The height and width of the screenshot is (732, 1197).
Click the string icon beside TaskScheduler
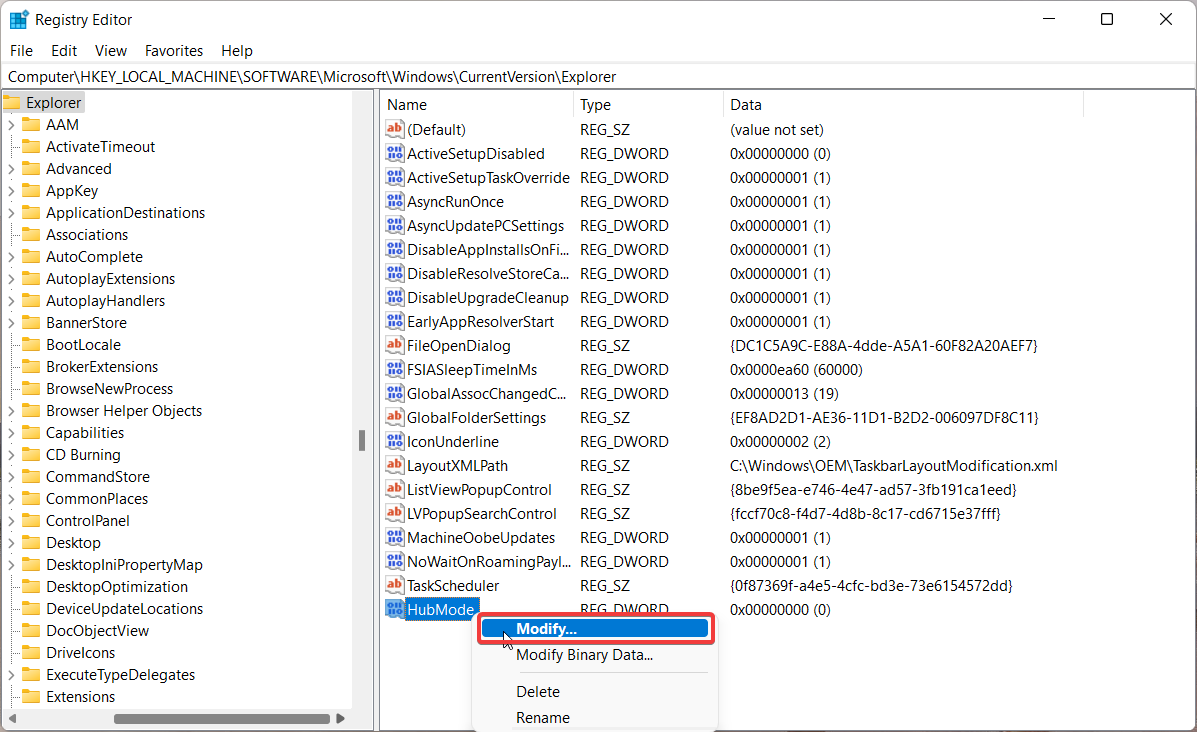[x=395, y=586]
